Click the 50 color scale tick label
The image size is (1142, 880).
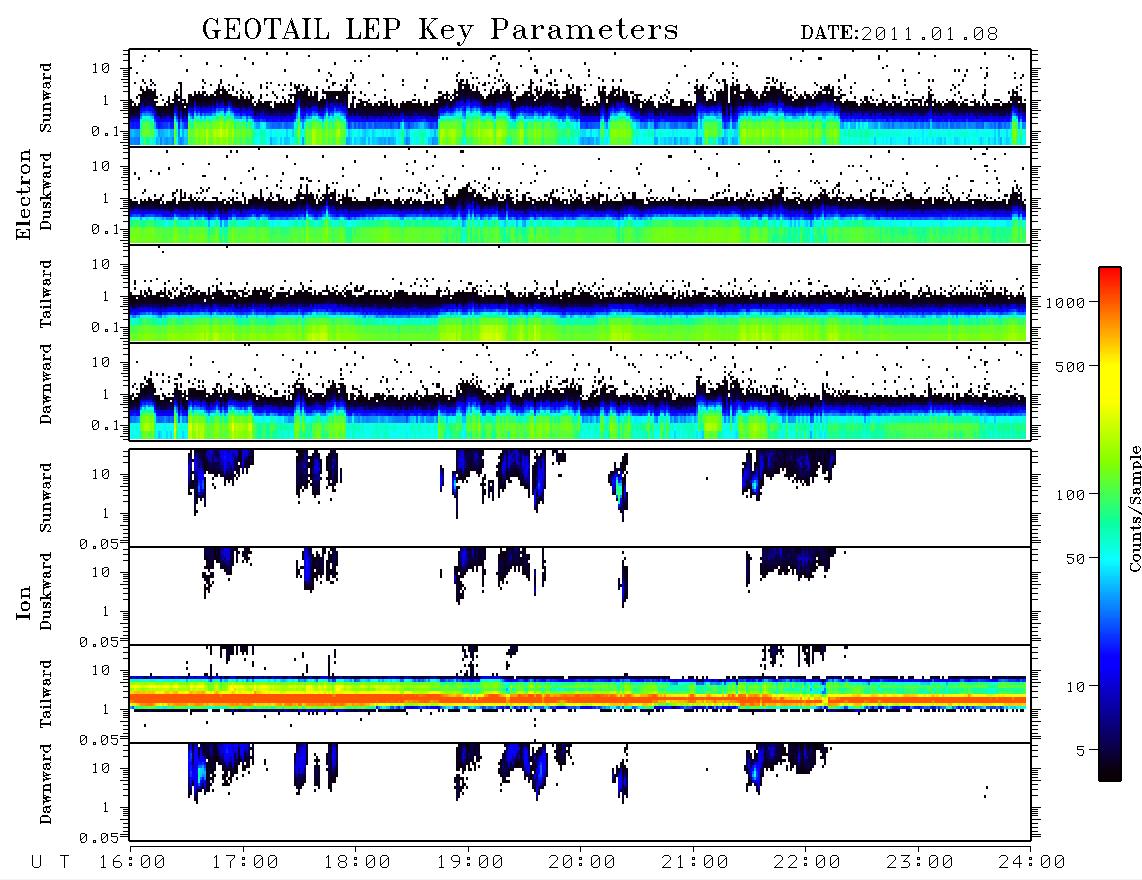(x=1075, y=559)
